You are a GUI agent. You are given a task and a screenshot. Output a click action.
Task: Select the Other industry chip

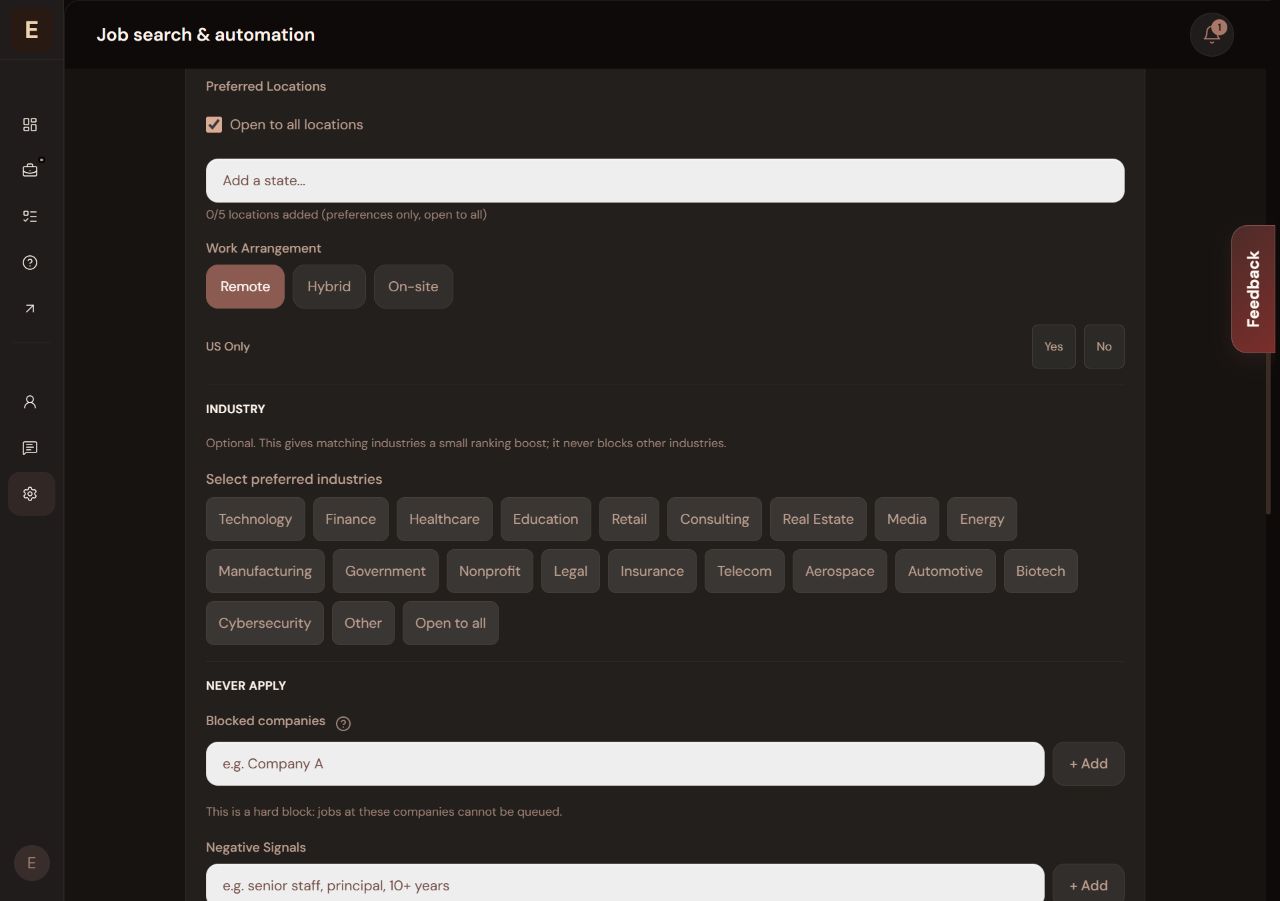(363, 623)
